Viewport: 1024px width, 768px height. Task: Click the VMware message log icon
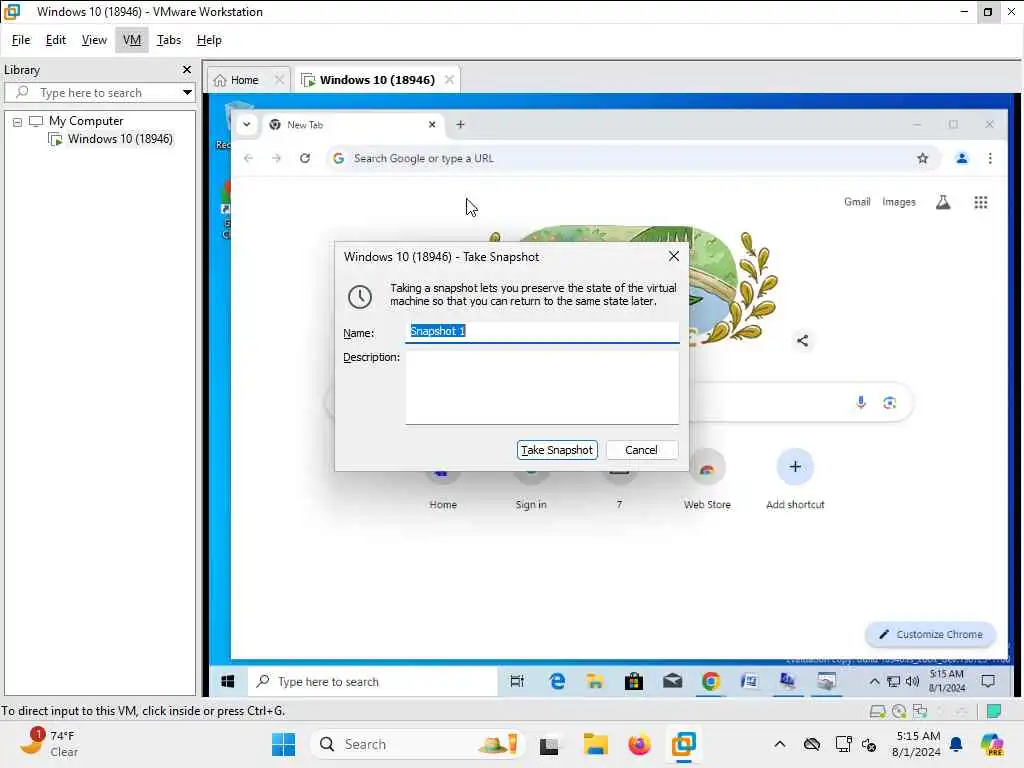[994, 711]
